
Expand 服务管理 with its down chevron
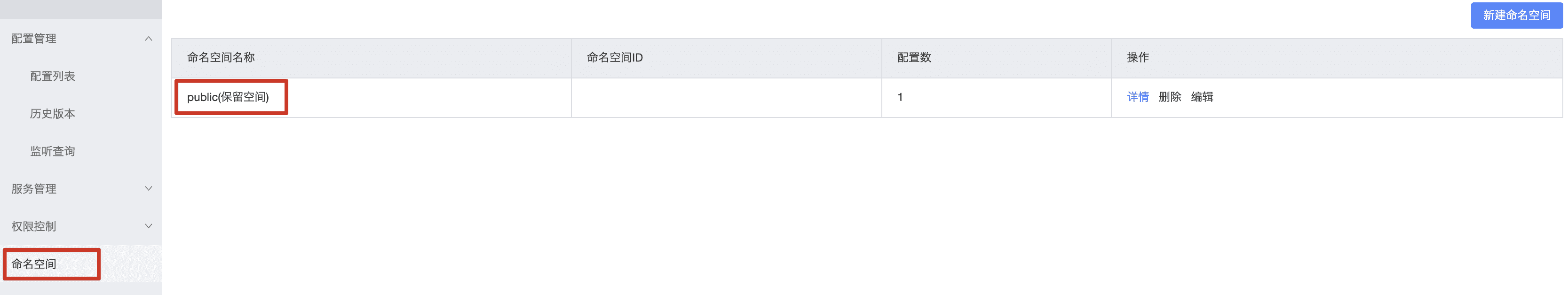click(x=149, y=188)
